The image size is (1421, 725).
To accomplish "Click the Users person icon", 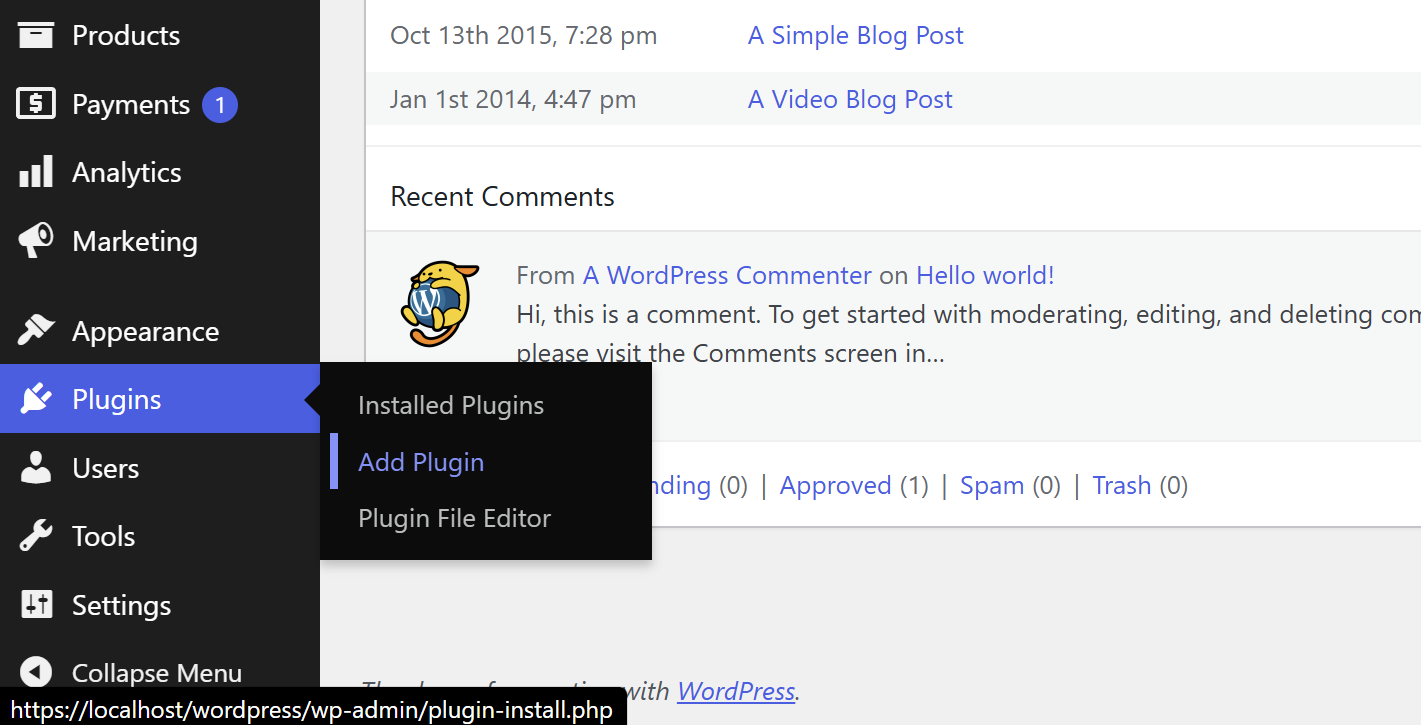I will click(36, 468).
